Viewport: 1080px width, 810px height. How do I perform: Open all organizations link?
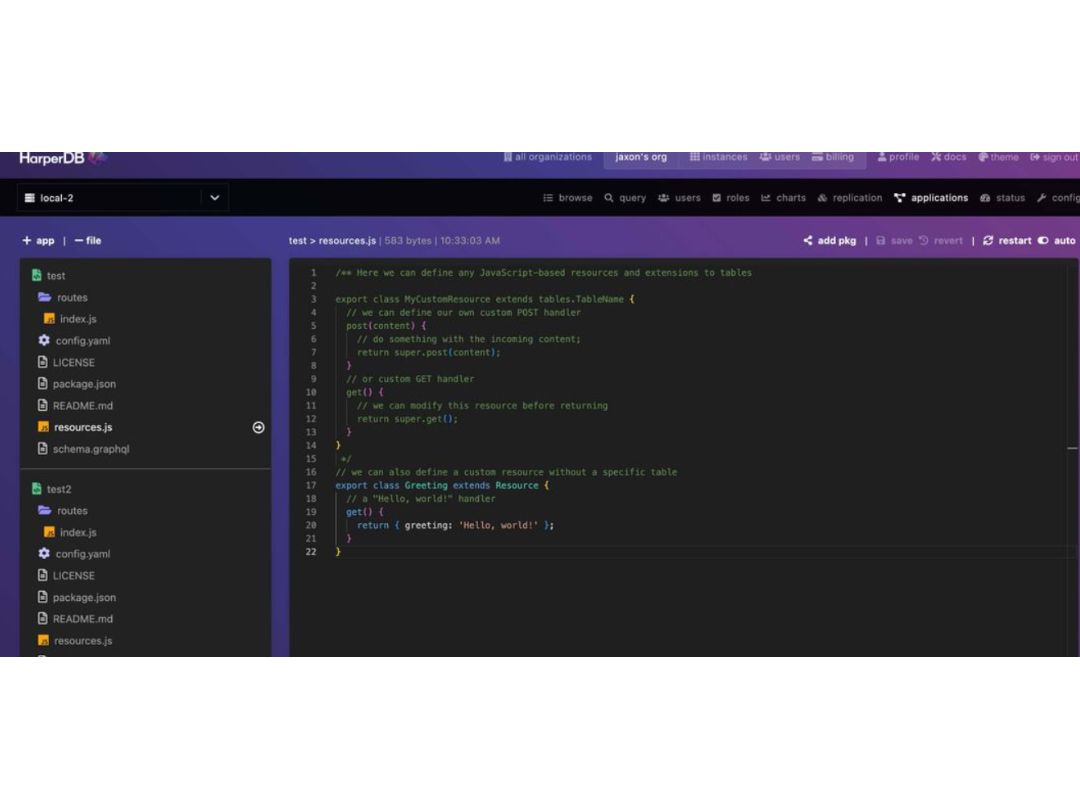[x=548, y=157]
